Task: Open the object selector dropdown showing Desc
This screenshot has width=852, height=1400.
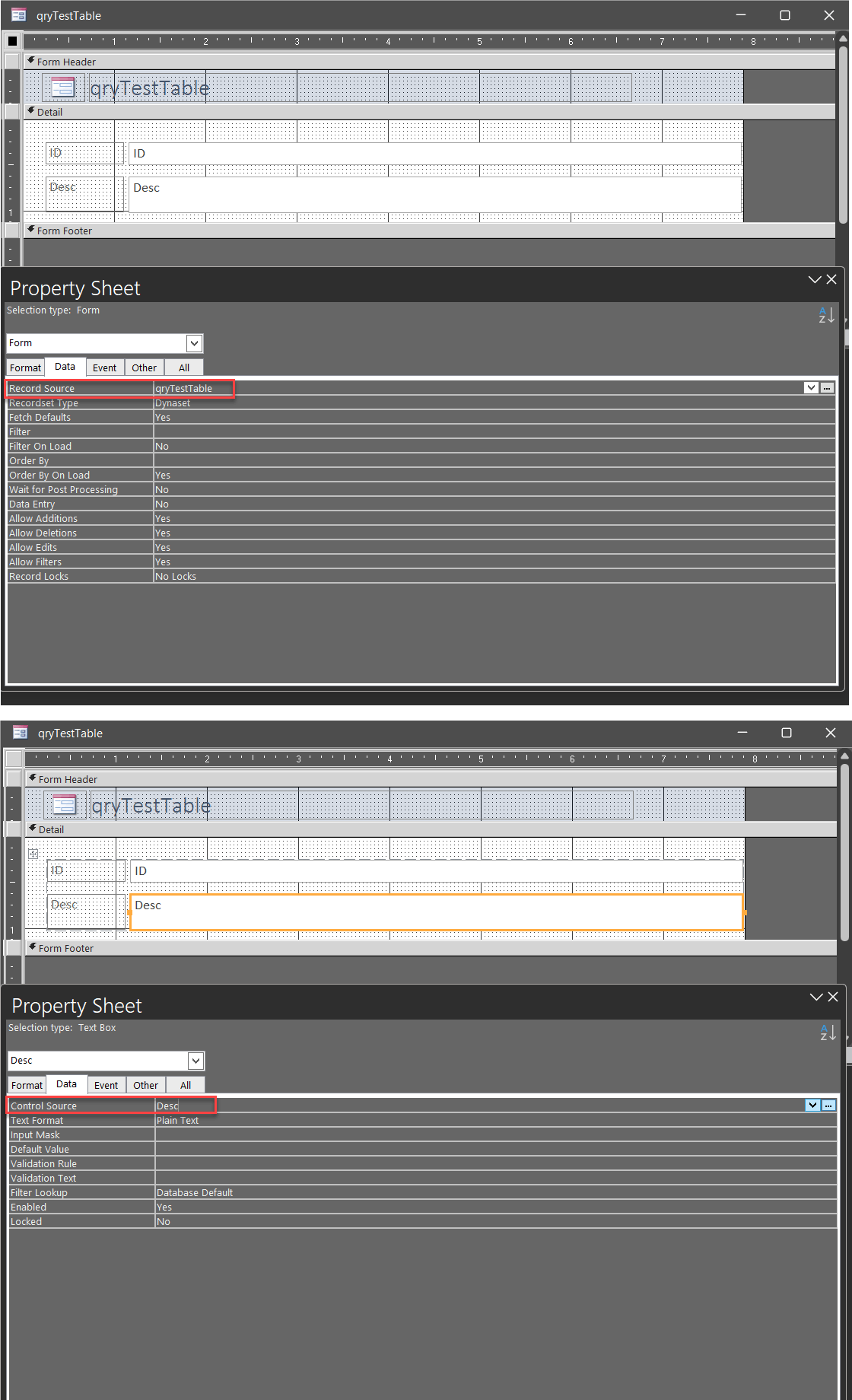Action: tap(196, 1061)
